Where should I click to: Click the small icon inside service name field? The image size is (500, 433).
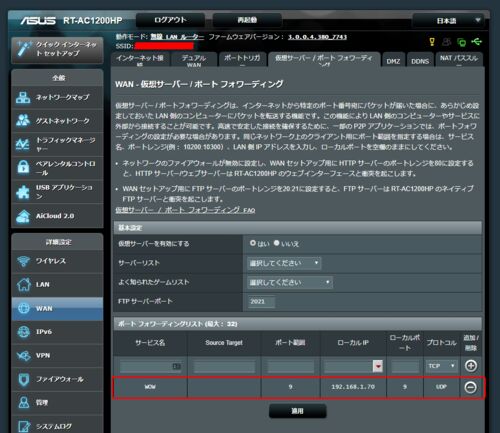pyautogui.click(x=177, y=366)
